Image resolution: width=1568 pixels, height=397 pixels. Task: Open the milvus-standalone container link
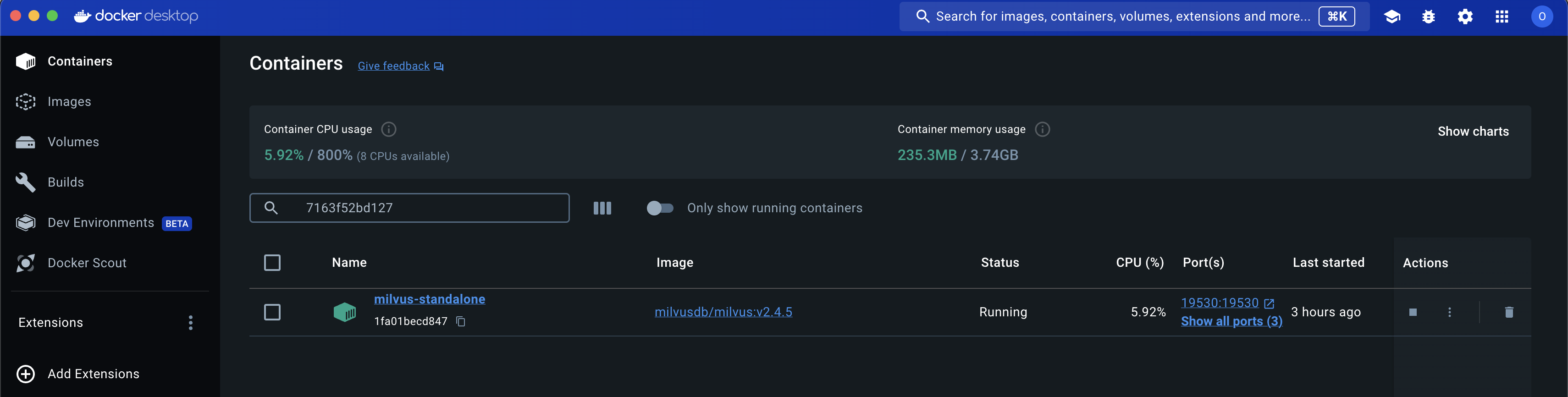tap(429, 299)
